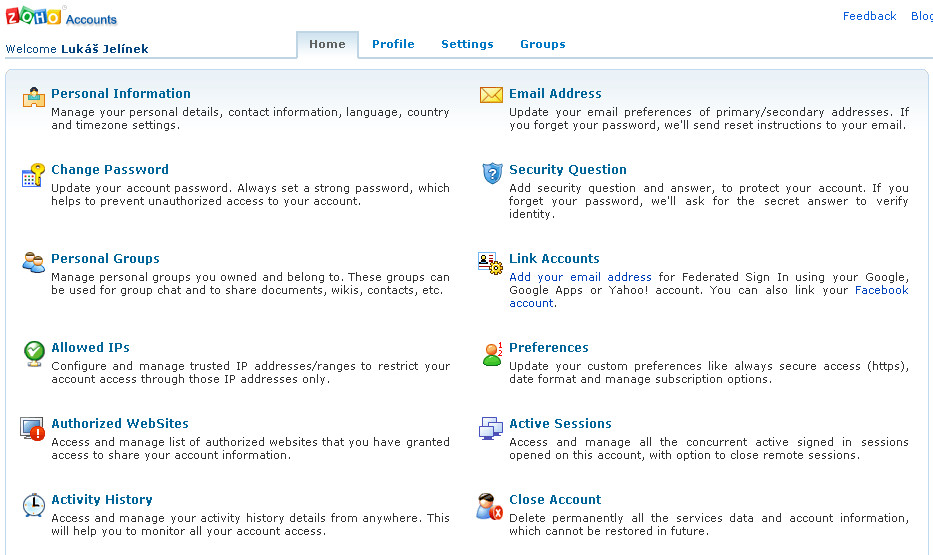The width and height of the screenshot is (933, 555).
Task: Click the Zoho Accounts logo
Action: (61, 17)
